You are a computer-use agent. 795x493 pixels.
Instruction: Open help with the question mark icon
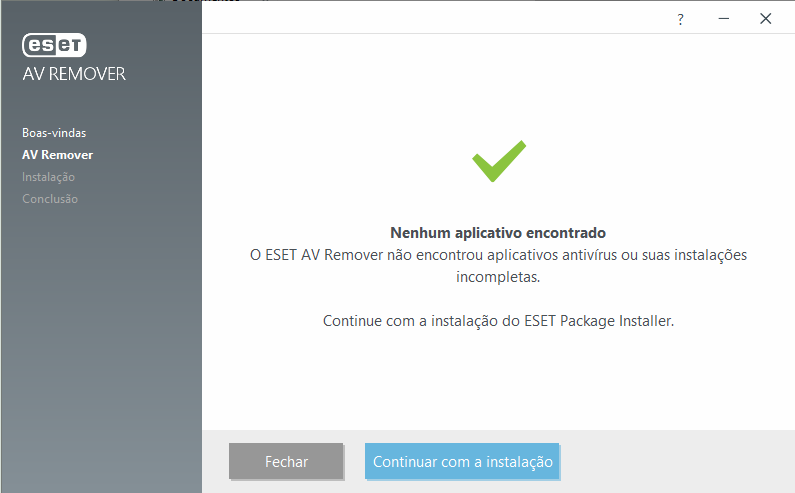point(680,19)
